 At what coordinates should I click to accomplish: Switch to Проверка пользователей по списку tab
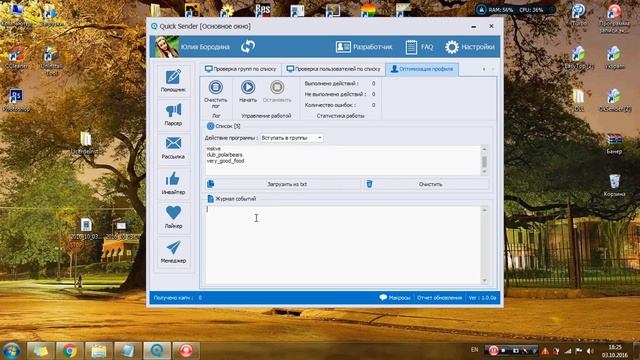point(333,69)
